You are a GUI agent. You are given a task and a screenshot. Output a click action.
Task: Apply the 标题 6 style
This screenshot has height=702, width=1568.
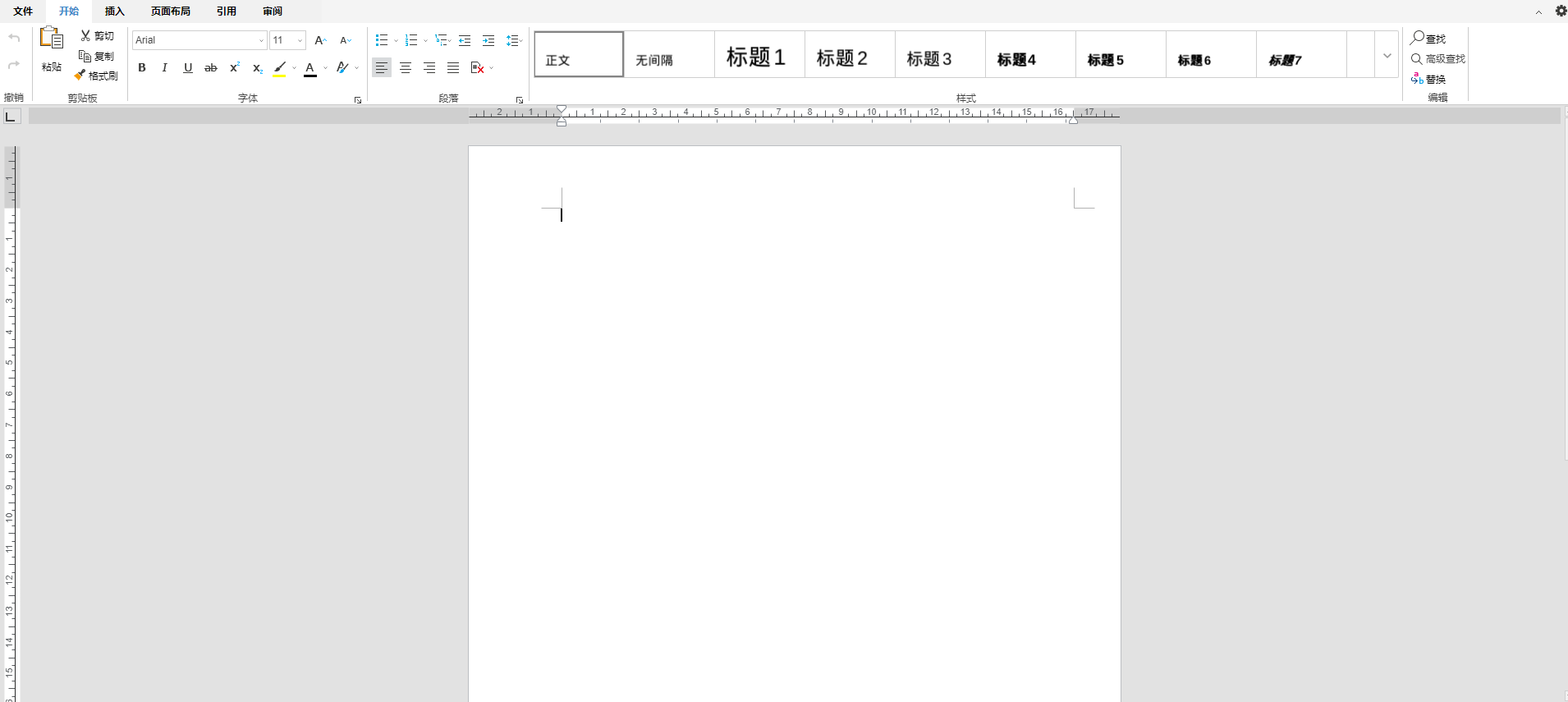(x=1211, y=54)
